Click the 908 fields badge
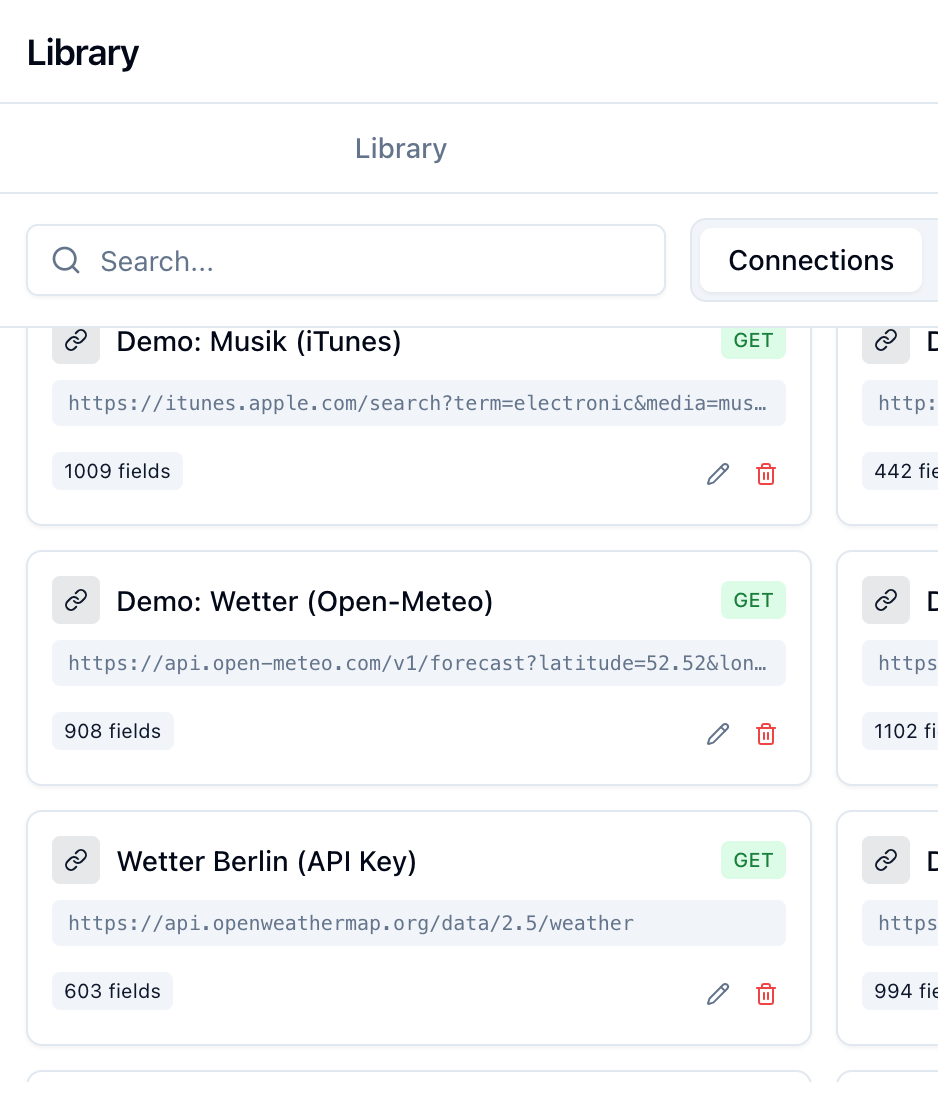This screenshot has width=938, height=1114. [113, 730]
